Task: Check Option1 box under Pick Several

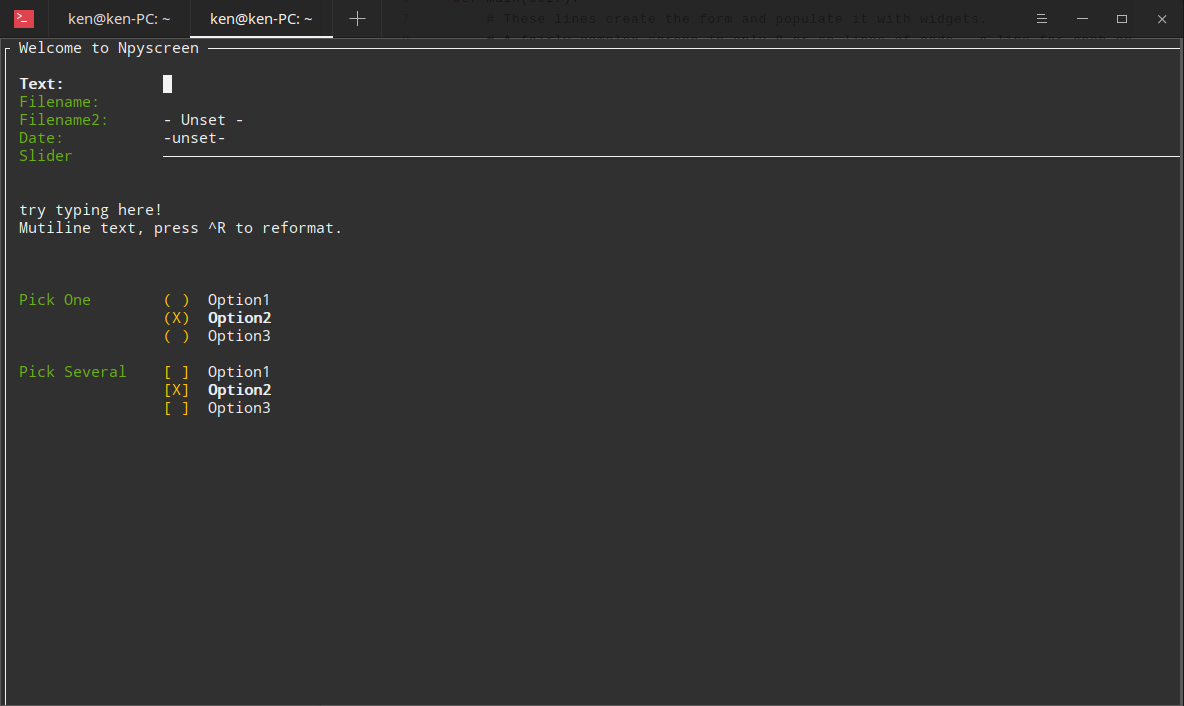Action: click(x=177, y=372)
